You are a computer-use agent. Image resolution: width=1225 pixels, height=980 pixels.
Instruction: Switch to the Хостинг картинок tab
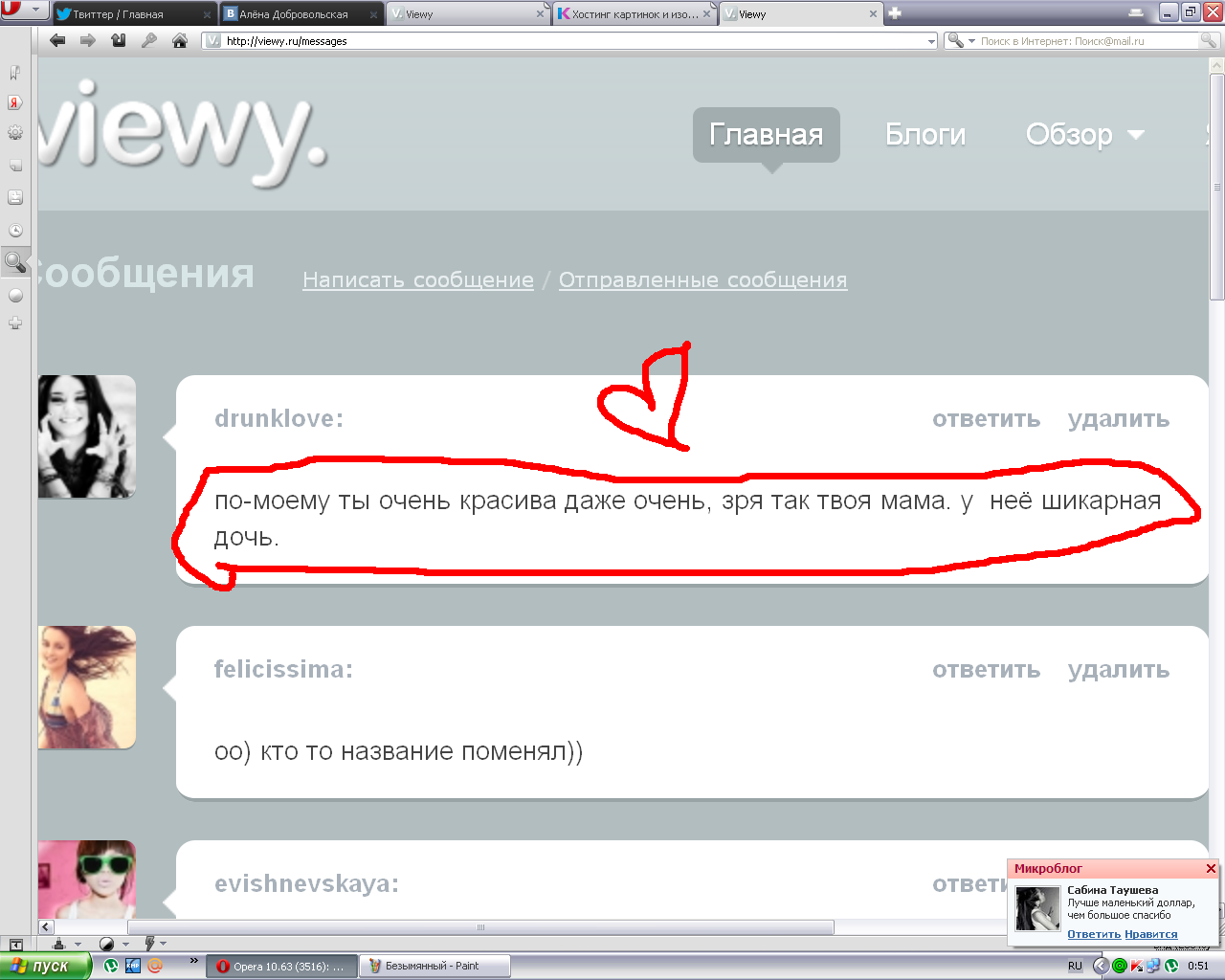(634, 14)
